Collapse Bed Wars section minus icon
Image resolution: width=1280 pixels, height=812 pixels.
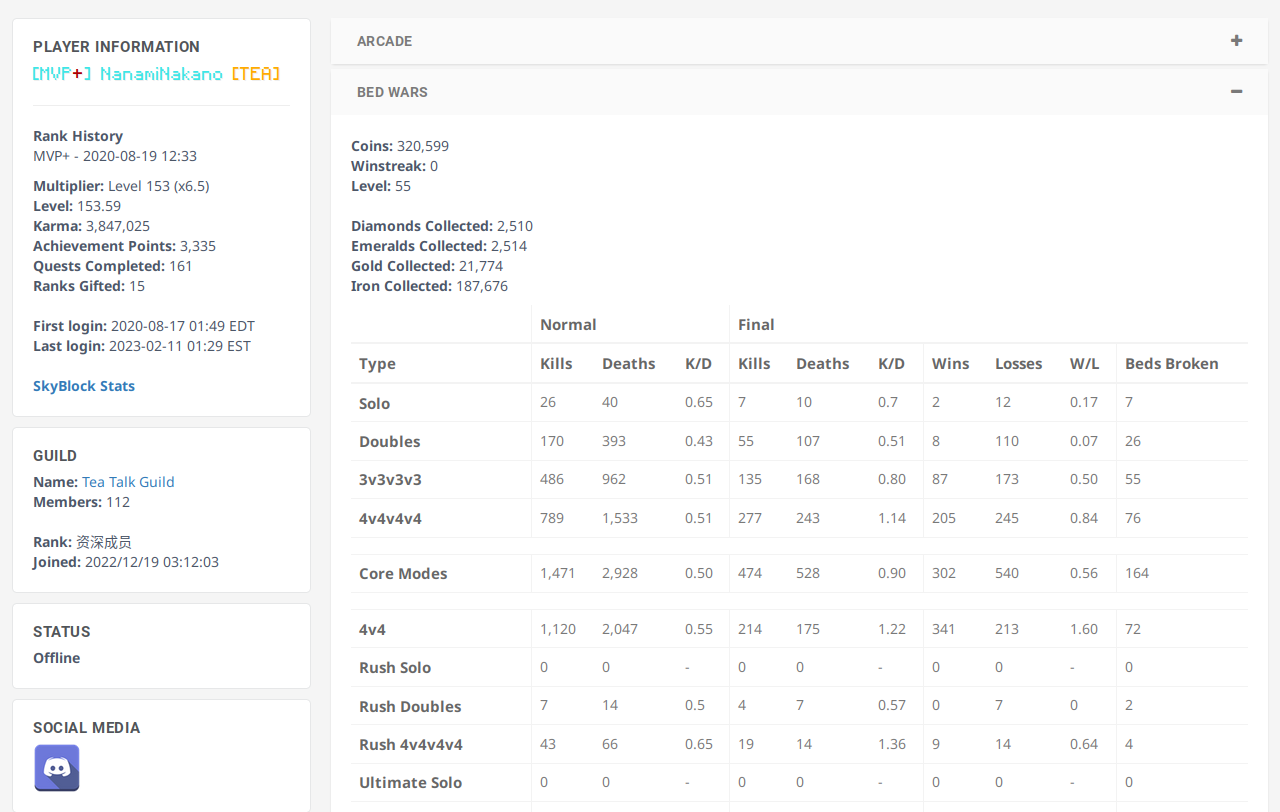coord(1236,92)
